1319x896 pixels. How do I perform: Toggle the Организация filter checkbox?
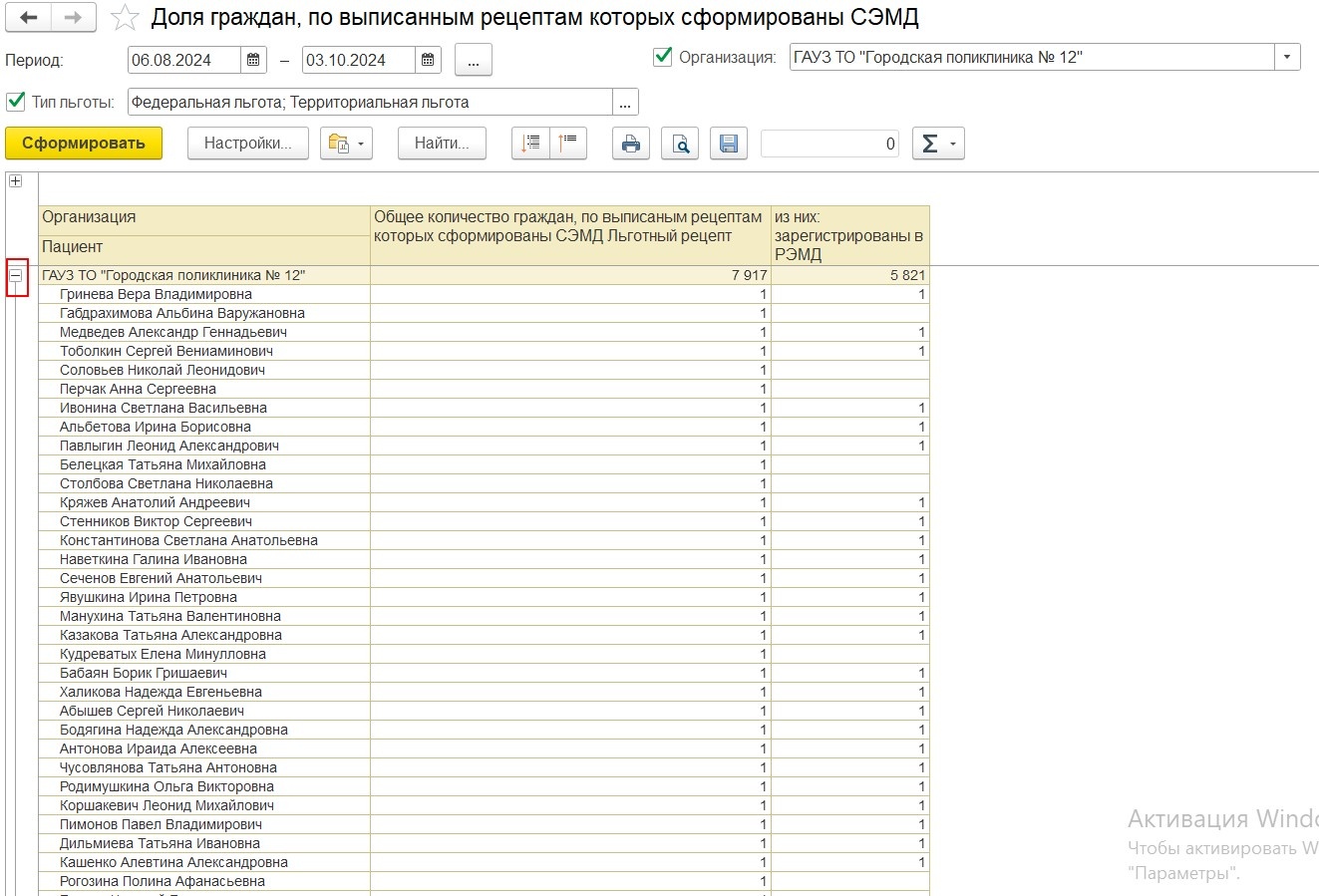coord(663,57)
